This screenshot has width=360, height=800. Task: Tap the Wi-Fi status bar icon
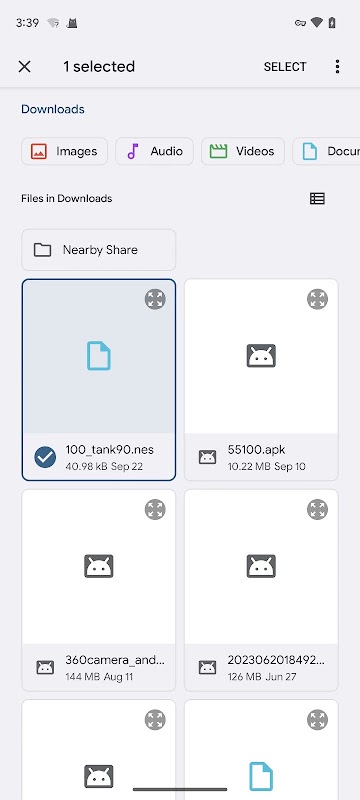(316, 22)
